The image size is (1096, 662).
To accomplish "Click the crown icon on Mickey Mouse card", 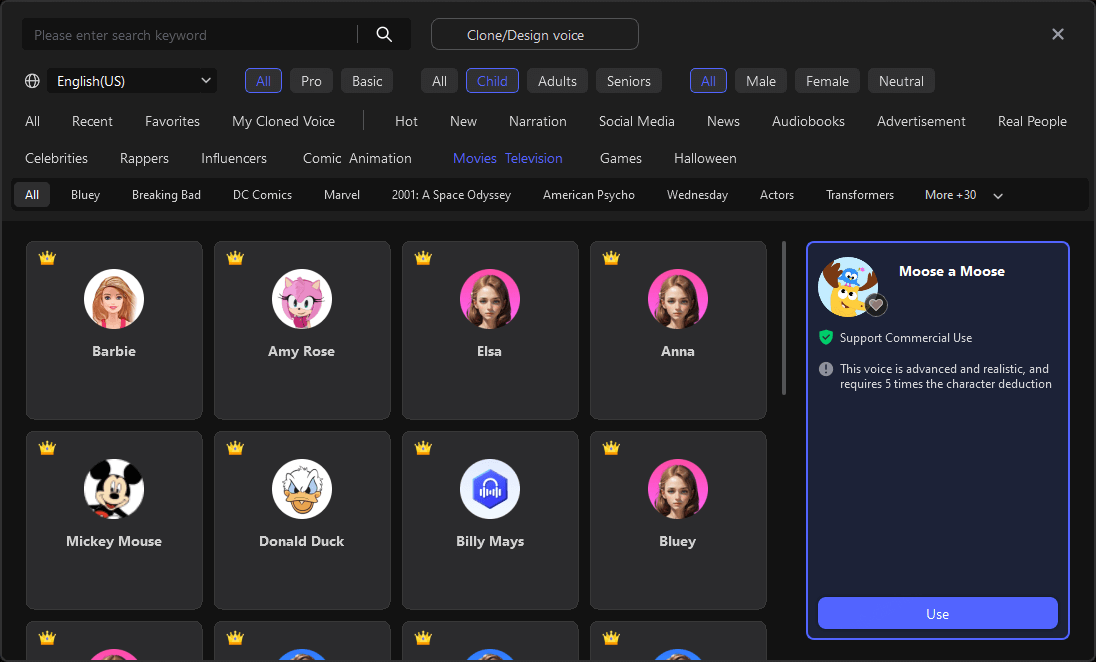I will 47,448.
